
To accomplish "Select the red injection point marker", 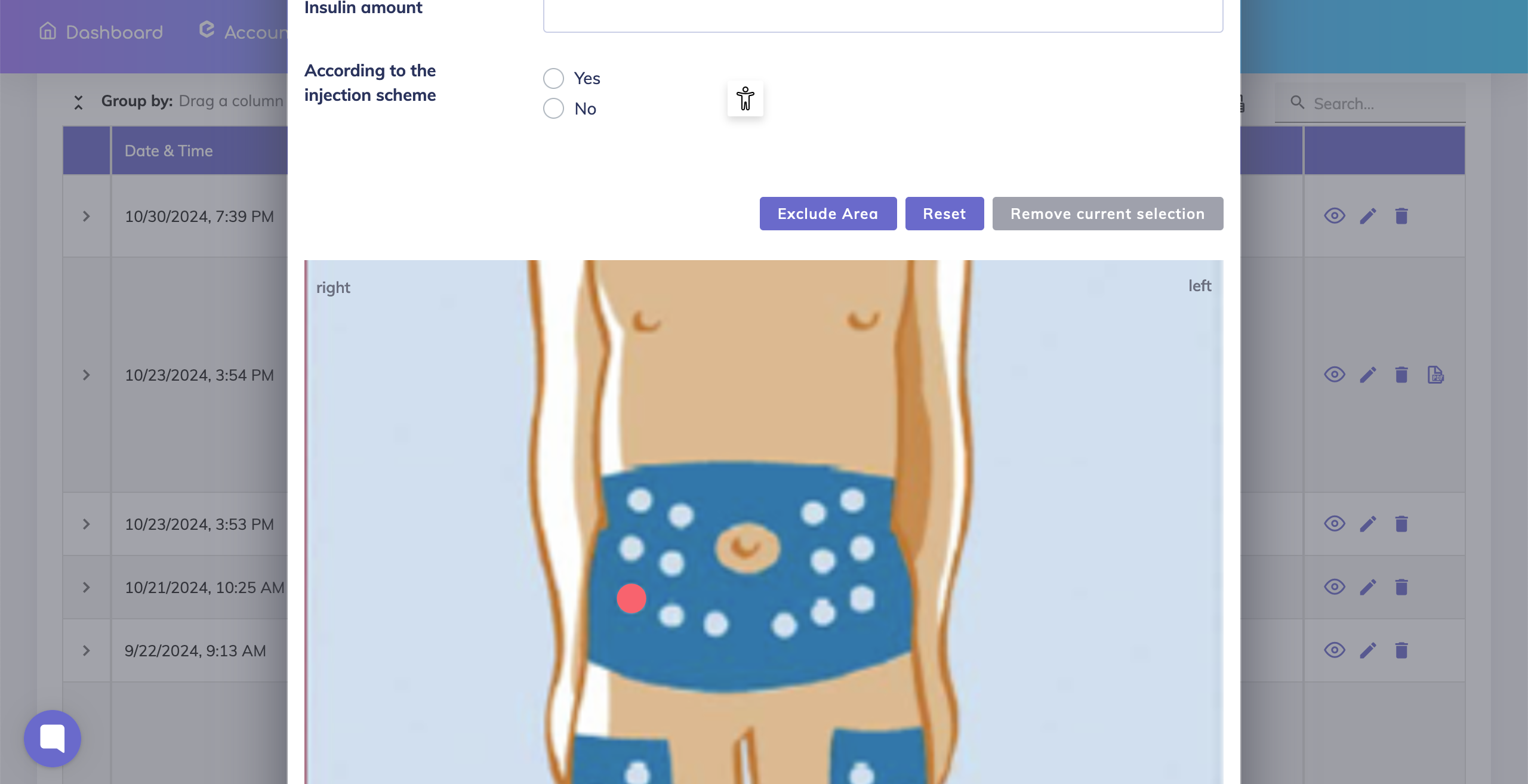I will [x=631, y=598].
